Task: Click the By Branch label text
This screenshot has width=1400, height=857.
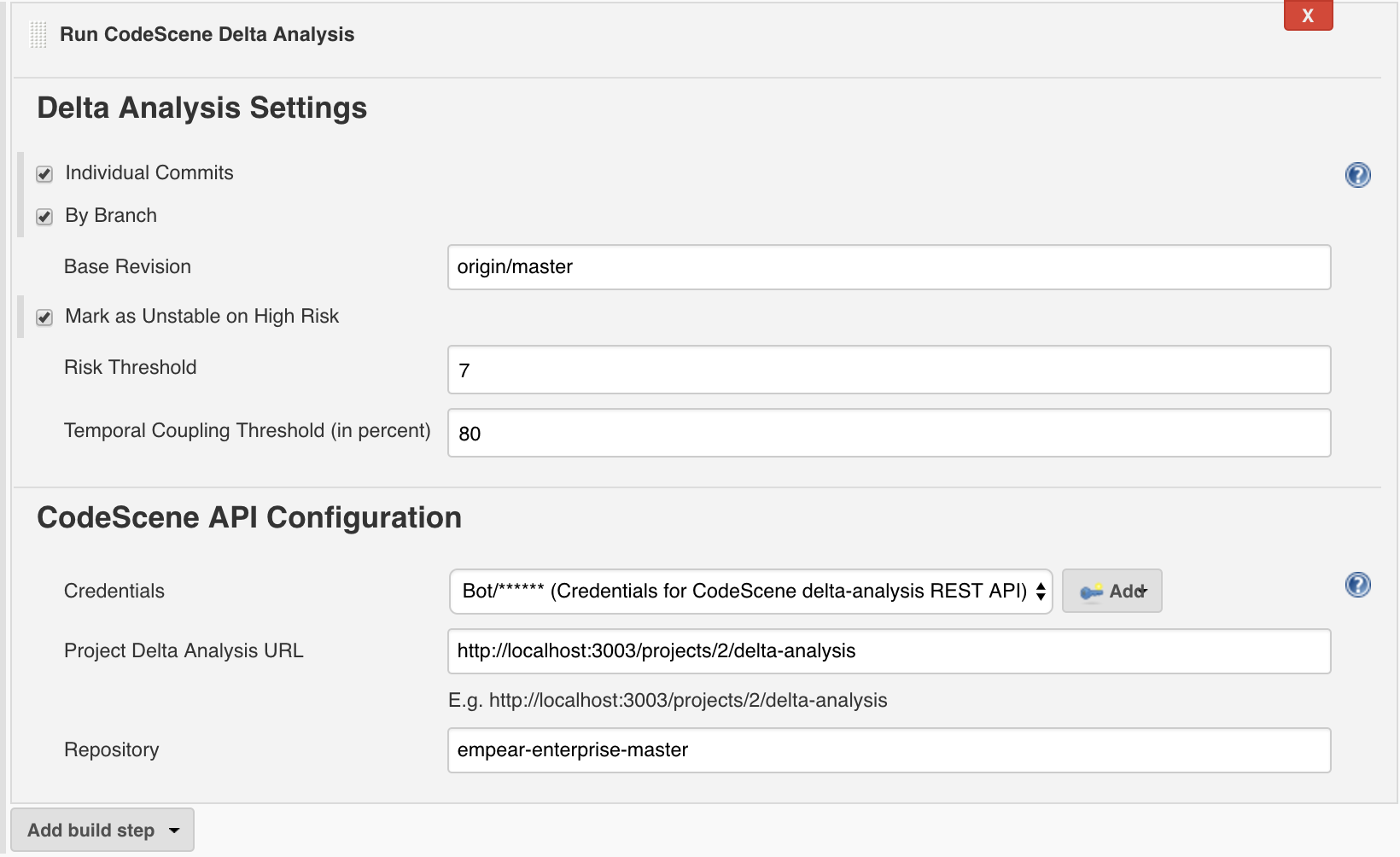Action: [x=111, y=216]
